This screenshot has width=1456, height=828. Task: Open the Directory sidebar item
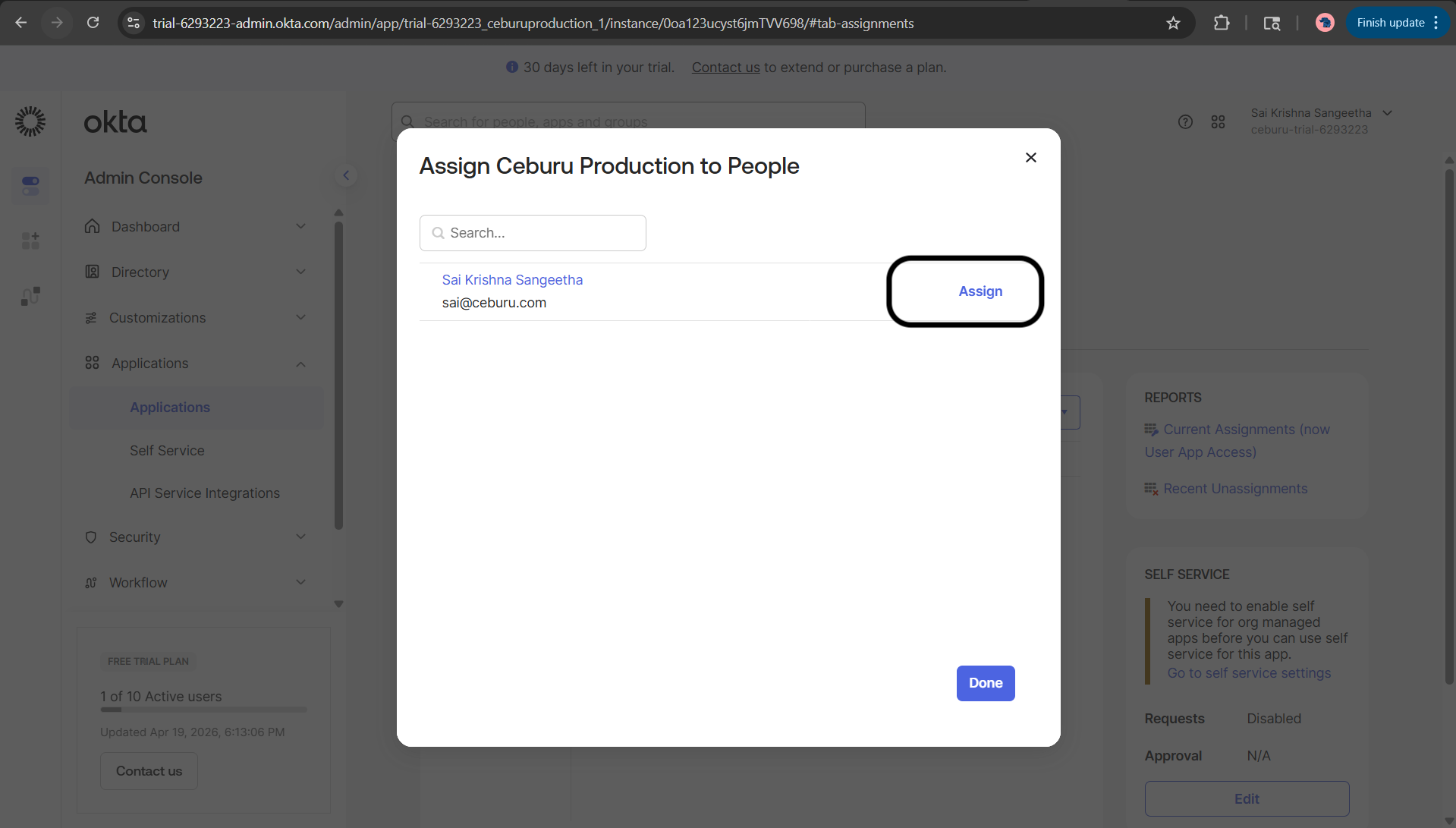coord(196,272)
